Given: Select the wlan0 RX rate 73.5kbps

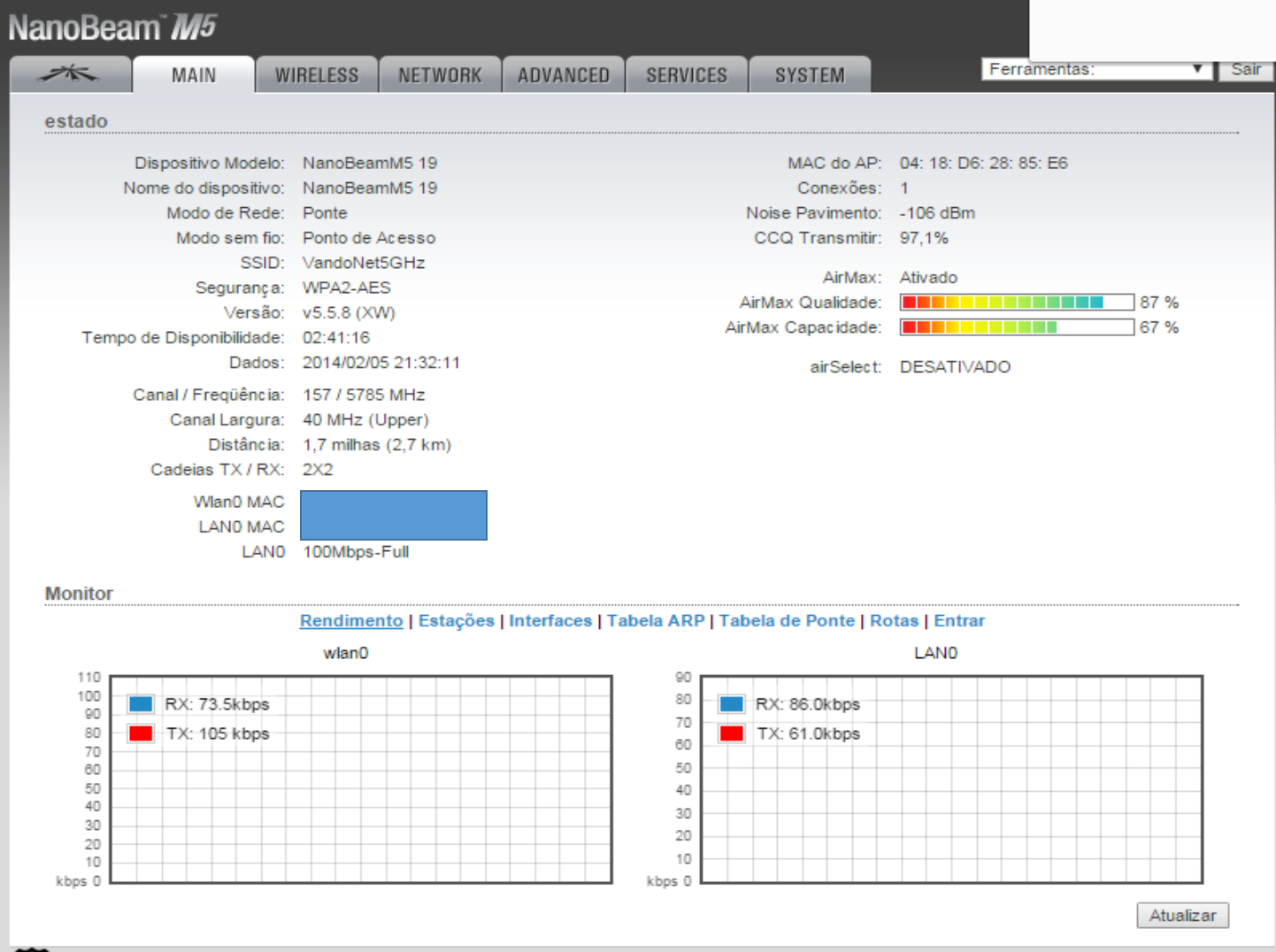Looking at the screenshot, I should point(234,704).
